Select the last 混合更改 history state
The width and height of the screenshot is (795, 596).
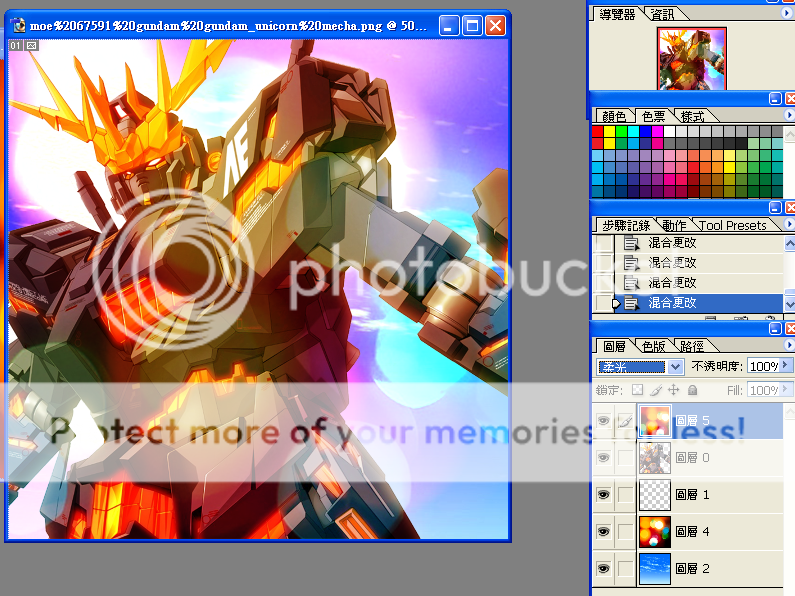pyautogui.click(x=672, y=302)
